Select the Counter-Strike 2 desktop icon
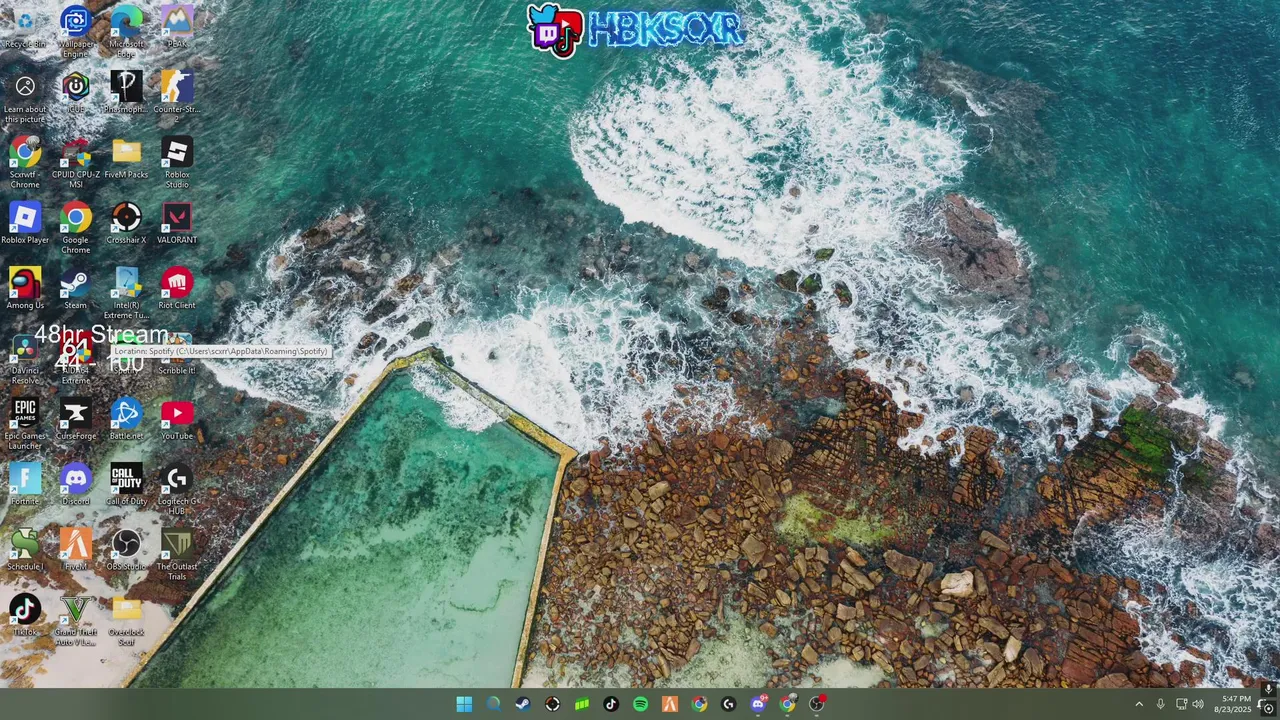1280x720 pixels. coord(177,98)
